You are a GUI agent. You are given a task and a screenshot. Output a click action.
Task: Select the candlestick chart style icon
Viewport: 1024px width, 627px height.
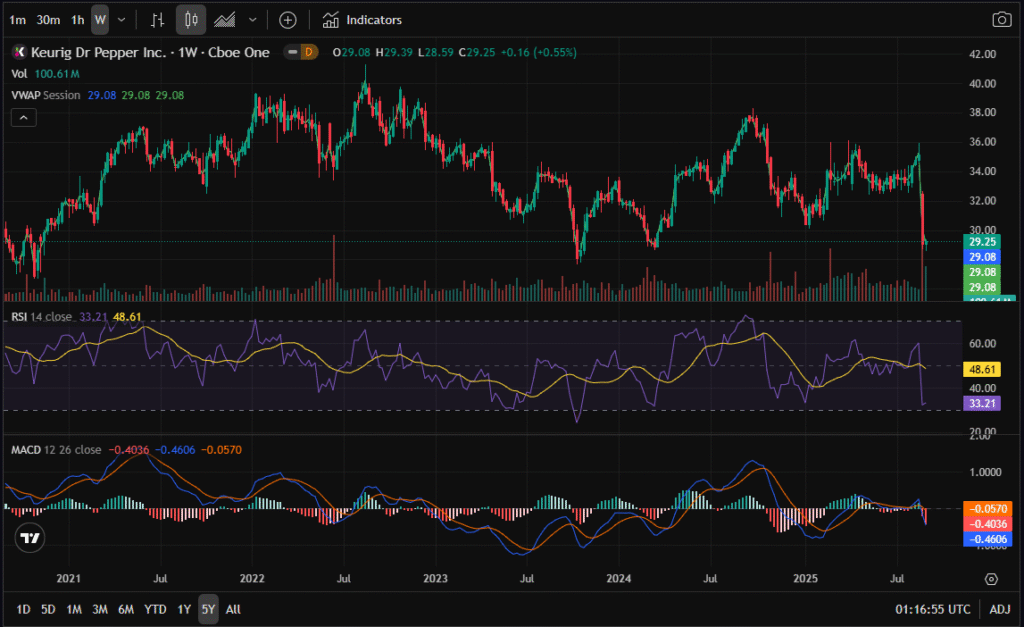tap(191, 20)
